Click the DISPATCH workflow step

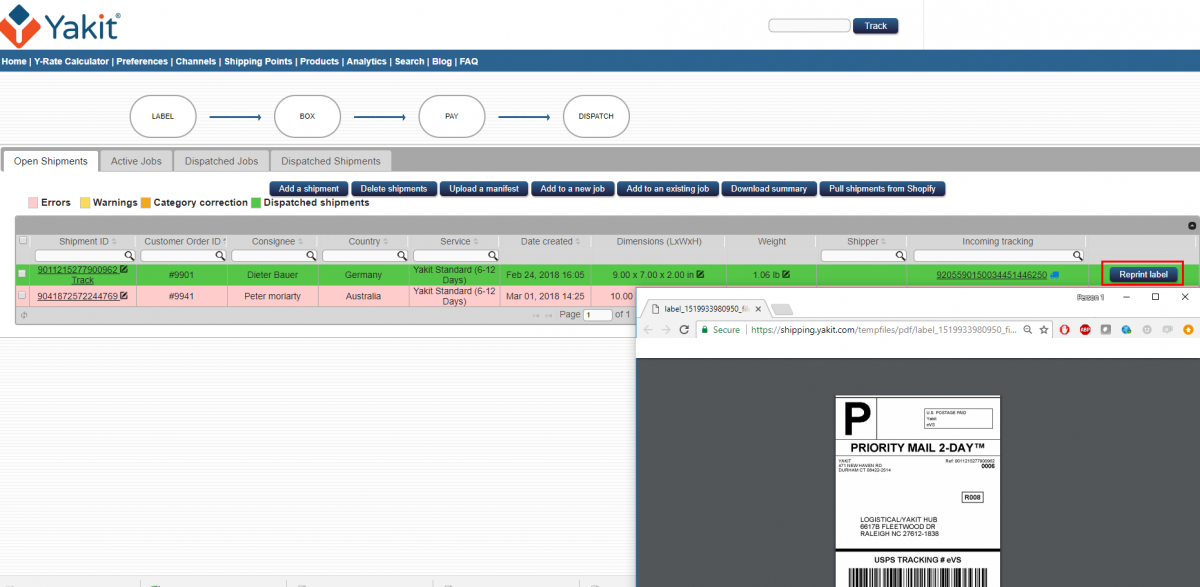[x=596, y=116]
